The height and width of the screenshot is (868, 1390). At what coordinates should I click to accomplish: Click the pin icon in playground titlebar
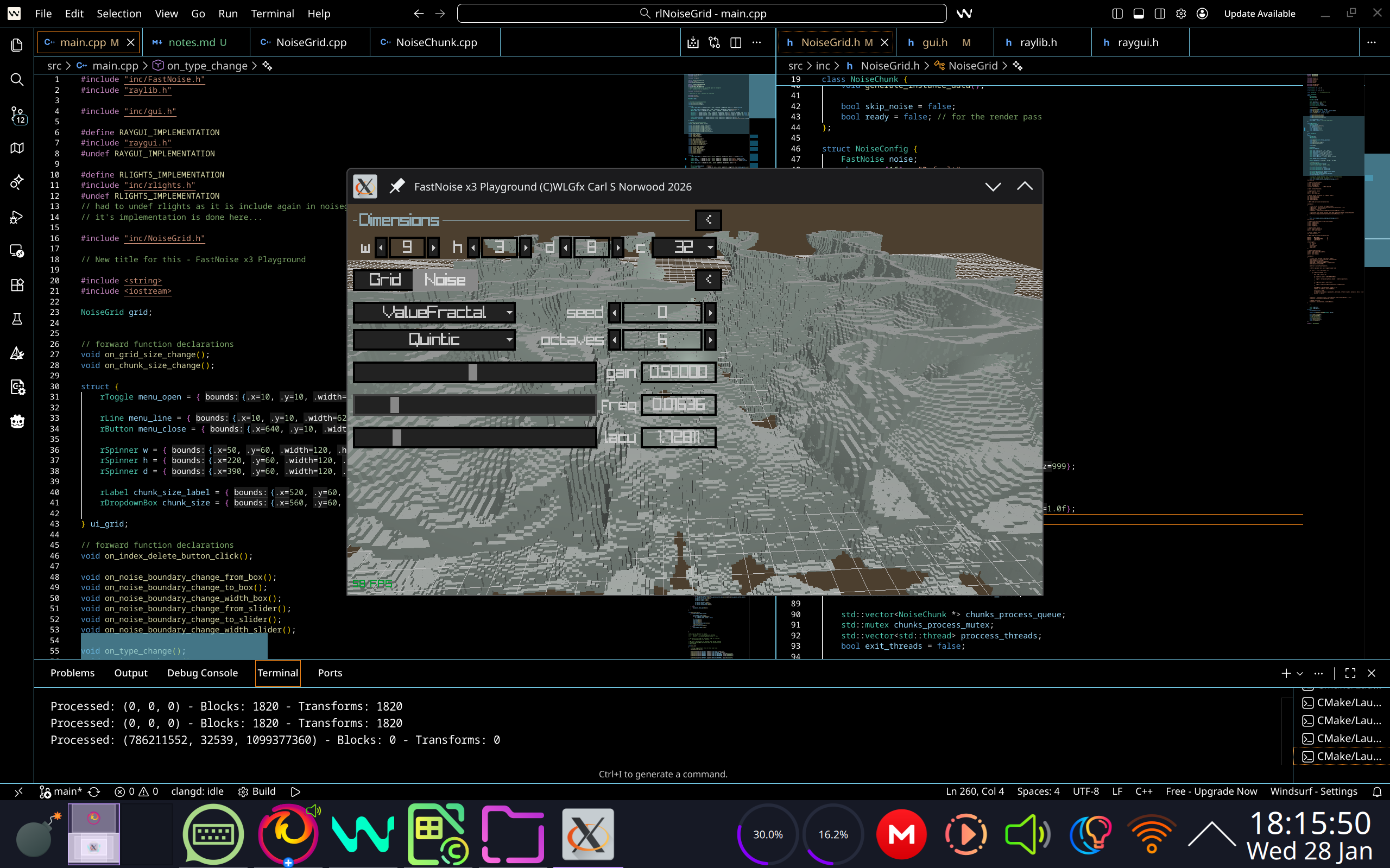pos(397,186)
